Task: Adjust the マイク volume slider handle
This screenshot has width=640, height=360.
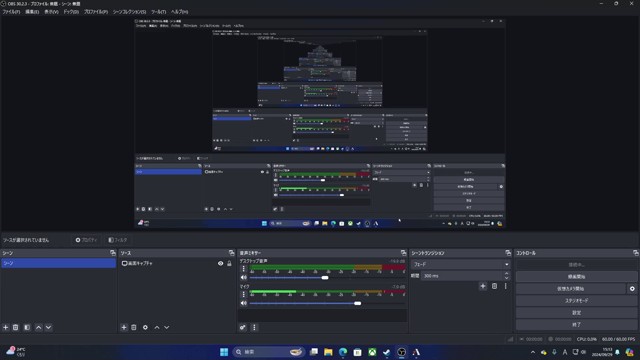Action: click(358, 303)
